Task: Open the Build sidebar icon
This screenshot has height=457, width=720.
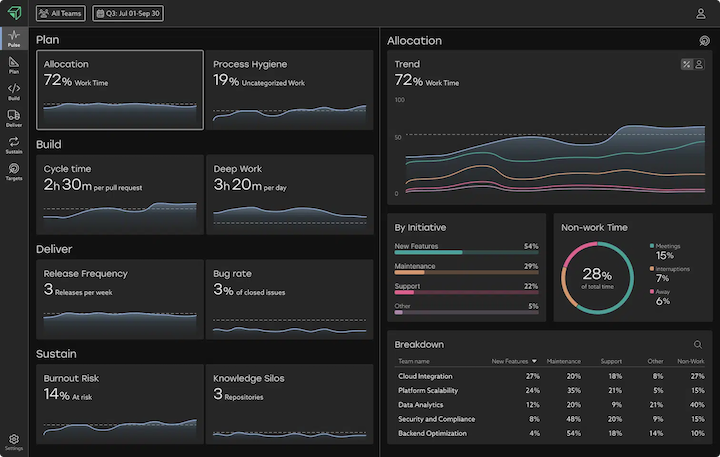Action: (x=13, y=92)
